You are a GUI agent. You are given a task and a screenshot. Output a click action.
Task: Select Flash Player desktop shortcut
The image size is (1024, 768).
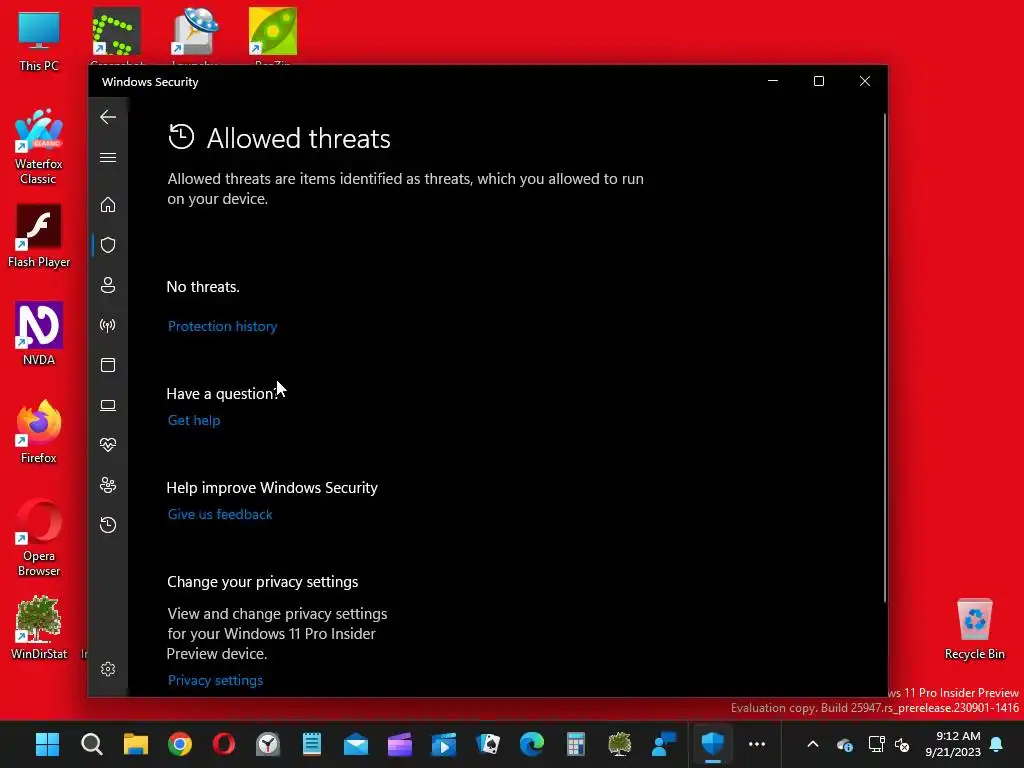point(39,237)
